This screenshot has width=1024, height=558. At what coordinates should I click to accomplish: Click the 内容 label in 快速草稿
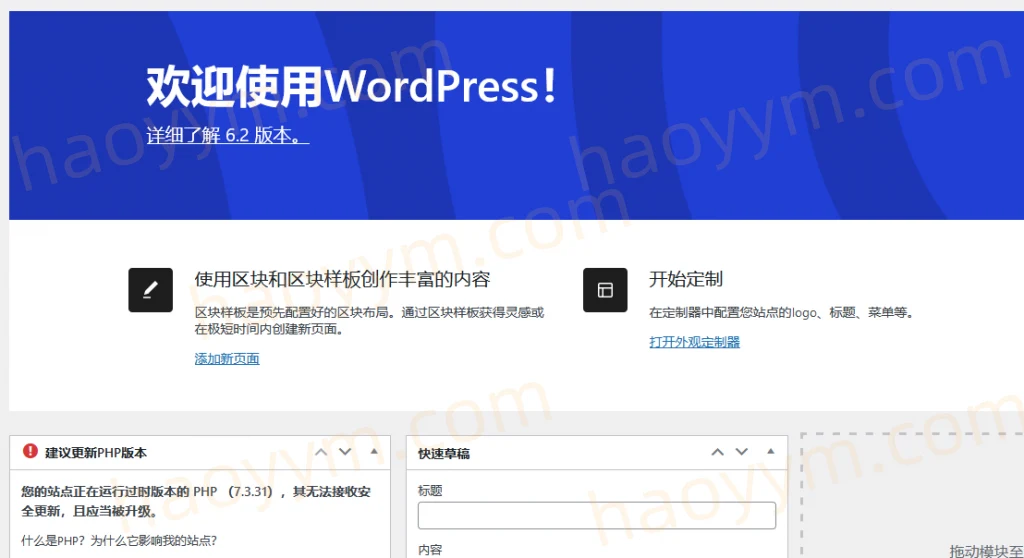coord(430,550)
